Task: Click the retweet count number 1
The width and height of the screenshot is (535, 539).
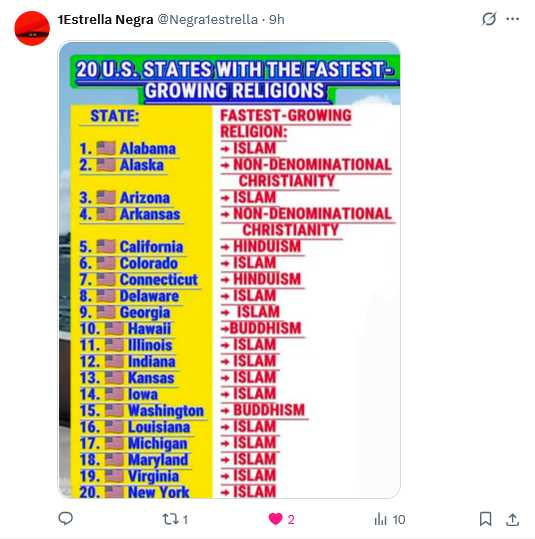Action: click(185, 519)
